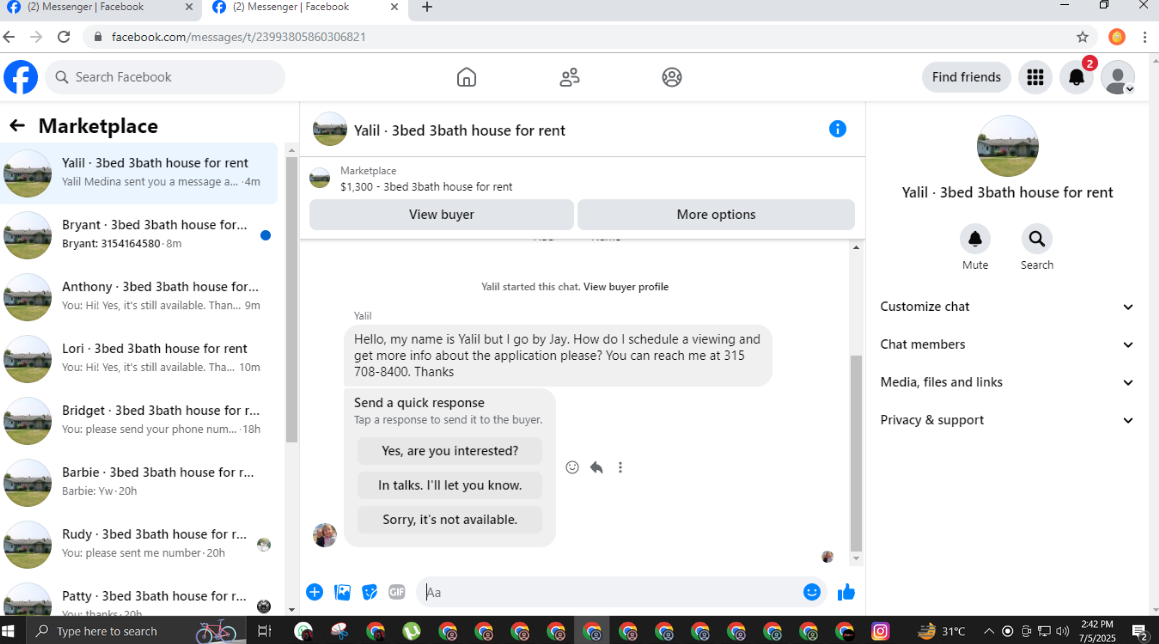Image resolution: width=1159 pixels, height=644 pixels.
Task: Open the Rudy conversation
Action: click(x=139, y=543)
